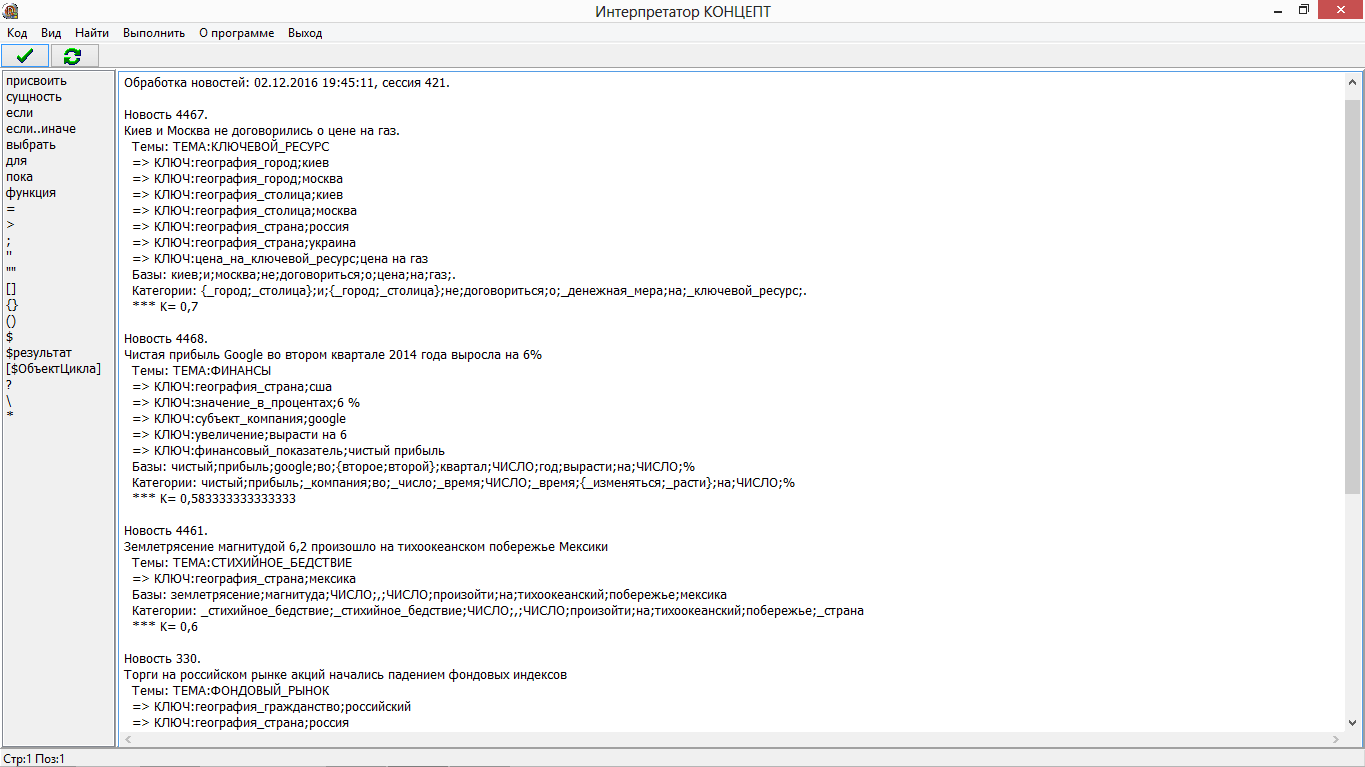Select the '{}' braces item

pos(11,305)
